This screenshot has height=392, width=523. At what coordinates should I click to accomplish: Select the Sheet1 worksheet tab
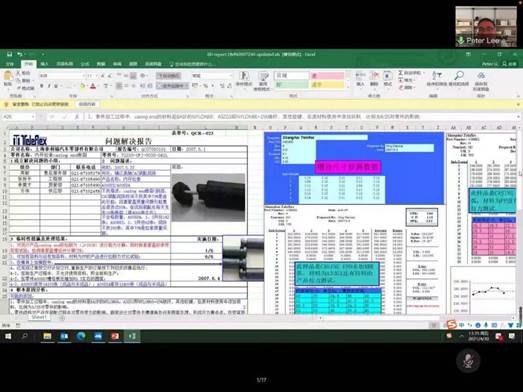click(39, 317)
